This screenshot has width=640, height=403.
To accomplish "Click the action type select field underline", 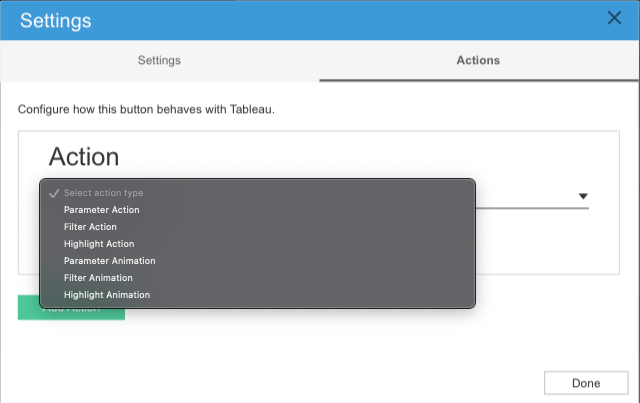I will (530, 207).
